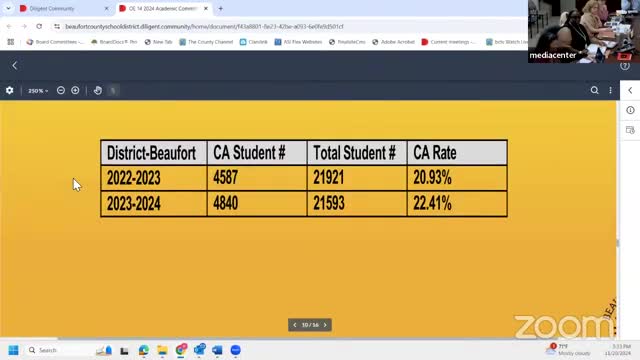Viewport: 640px width, 360px height.
Task: Open the viewer three-dot more menu
Action: point(610,90)
